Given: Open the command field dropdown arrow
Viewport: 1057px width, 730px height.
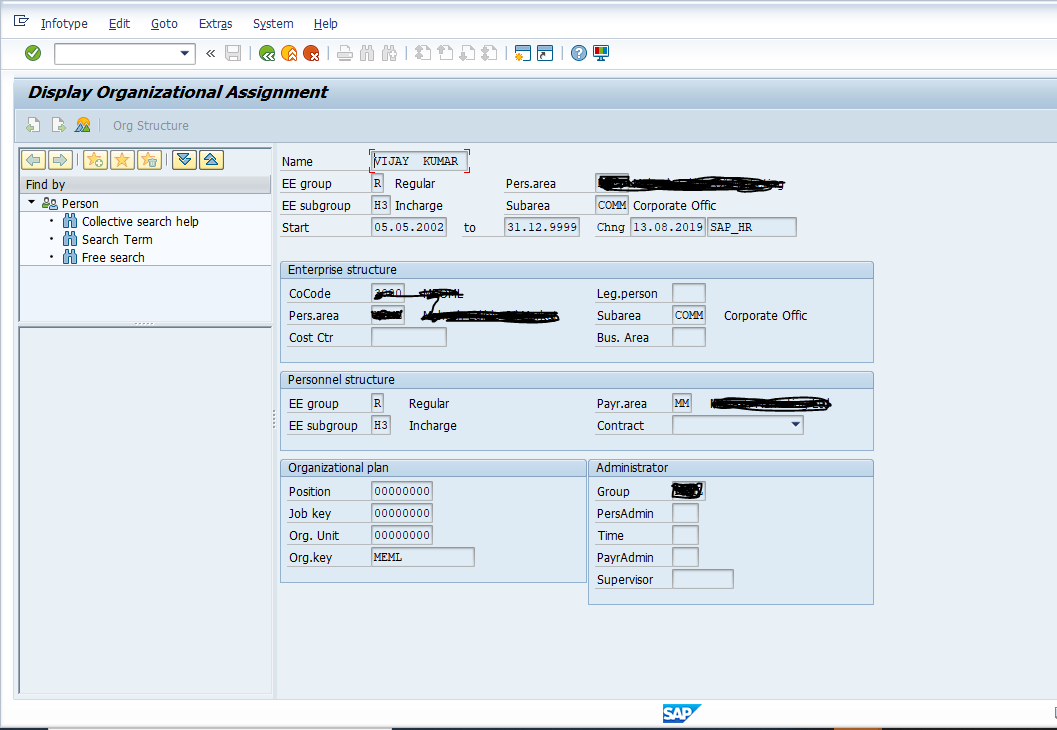Looking at the screenshot, I should point(186,53).
